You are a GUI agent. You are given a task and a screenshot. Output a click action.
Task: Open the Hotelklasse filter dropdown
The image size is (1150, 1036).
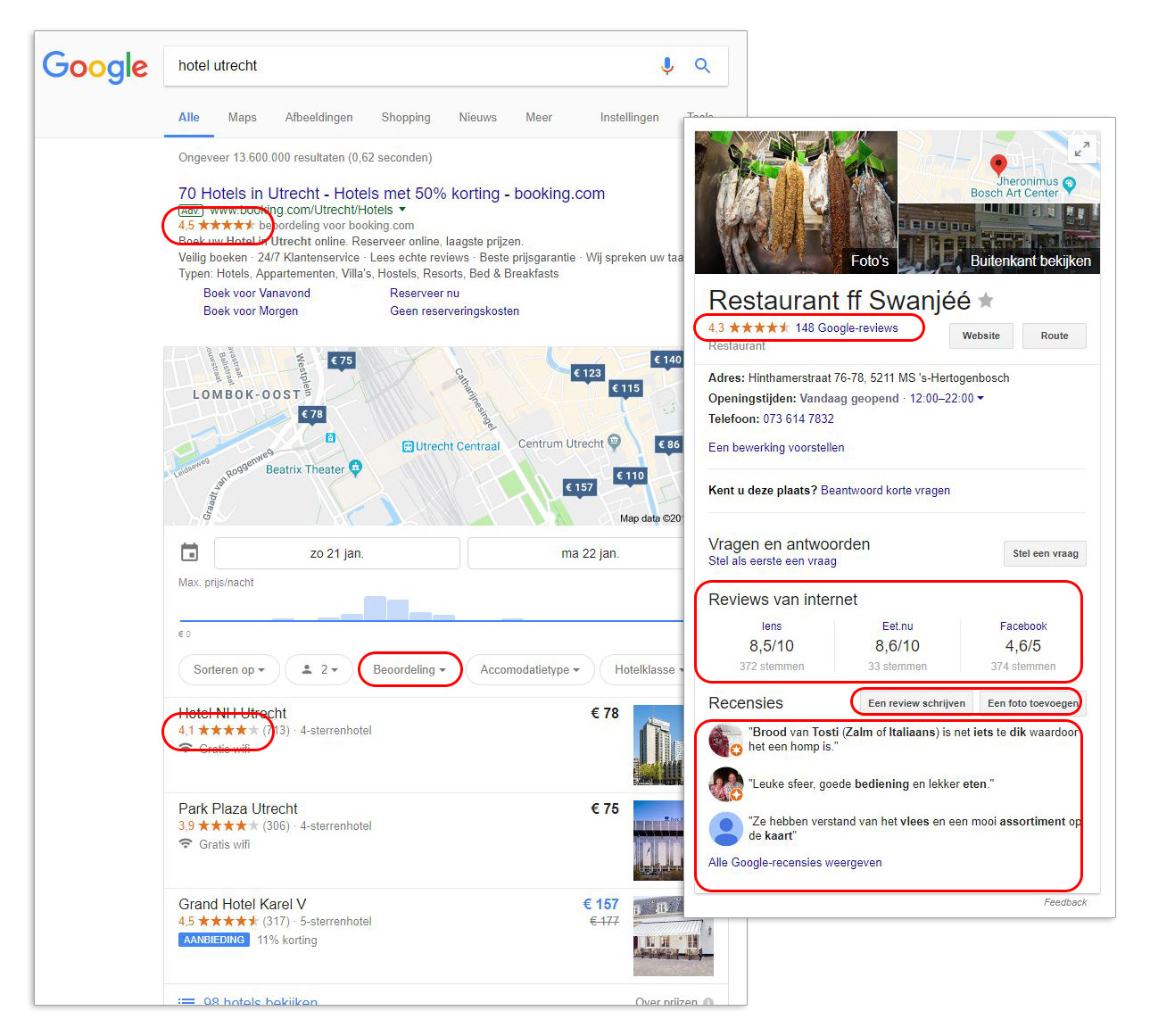pyautogui.click(x=644, y=669)
